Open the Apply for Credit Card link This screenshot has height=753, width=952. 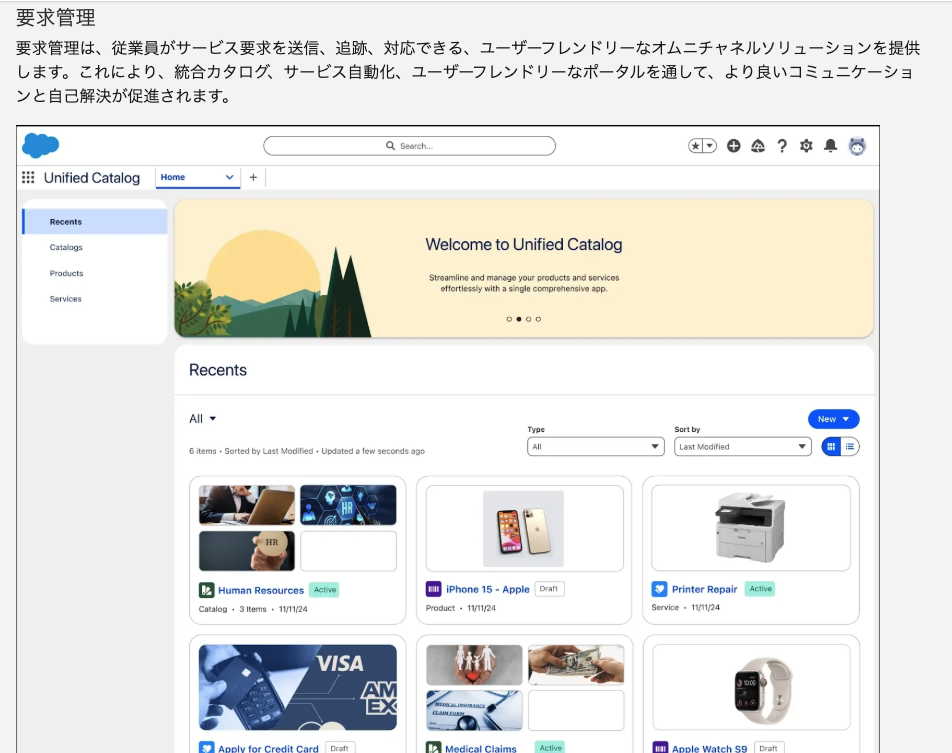click(x=268, y=748)
